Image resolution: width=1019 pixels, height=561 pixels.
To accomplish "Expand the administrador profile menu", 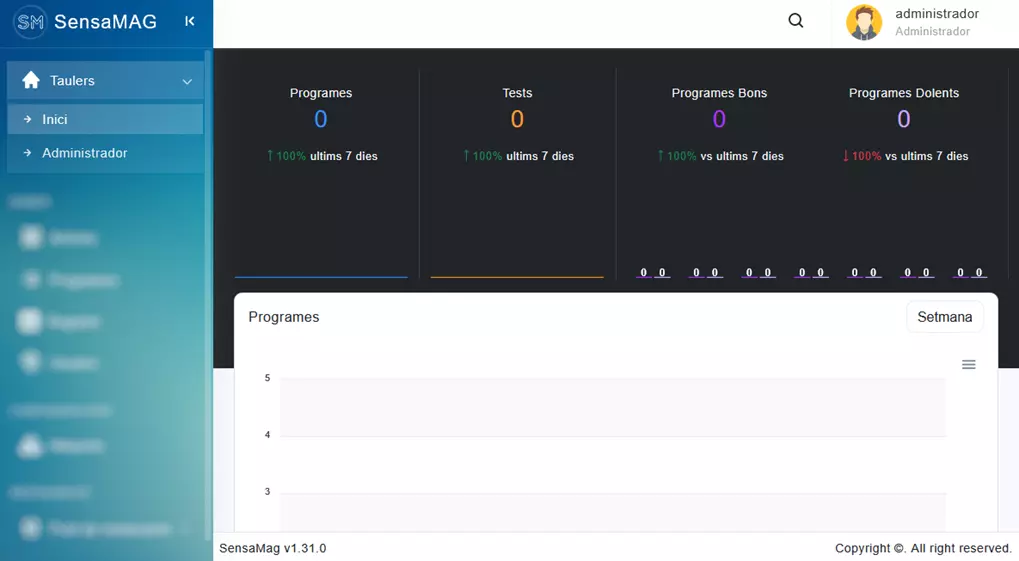I will (936, 22).
